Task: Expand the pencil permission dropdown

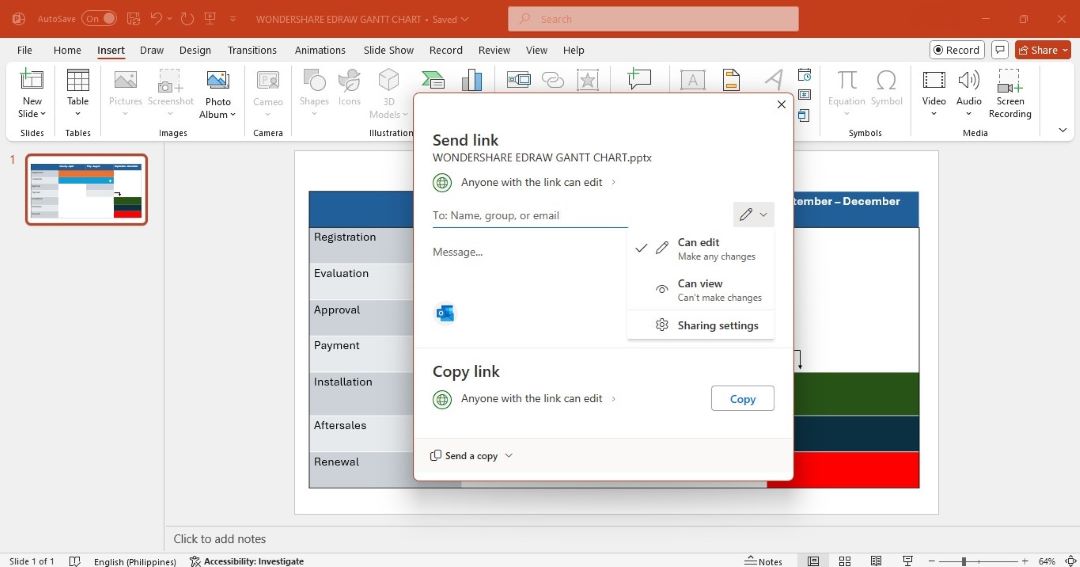Action: [754, 215]
